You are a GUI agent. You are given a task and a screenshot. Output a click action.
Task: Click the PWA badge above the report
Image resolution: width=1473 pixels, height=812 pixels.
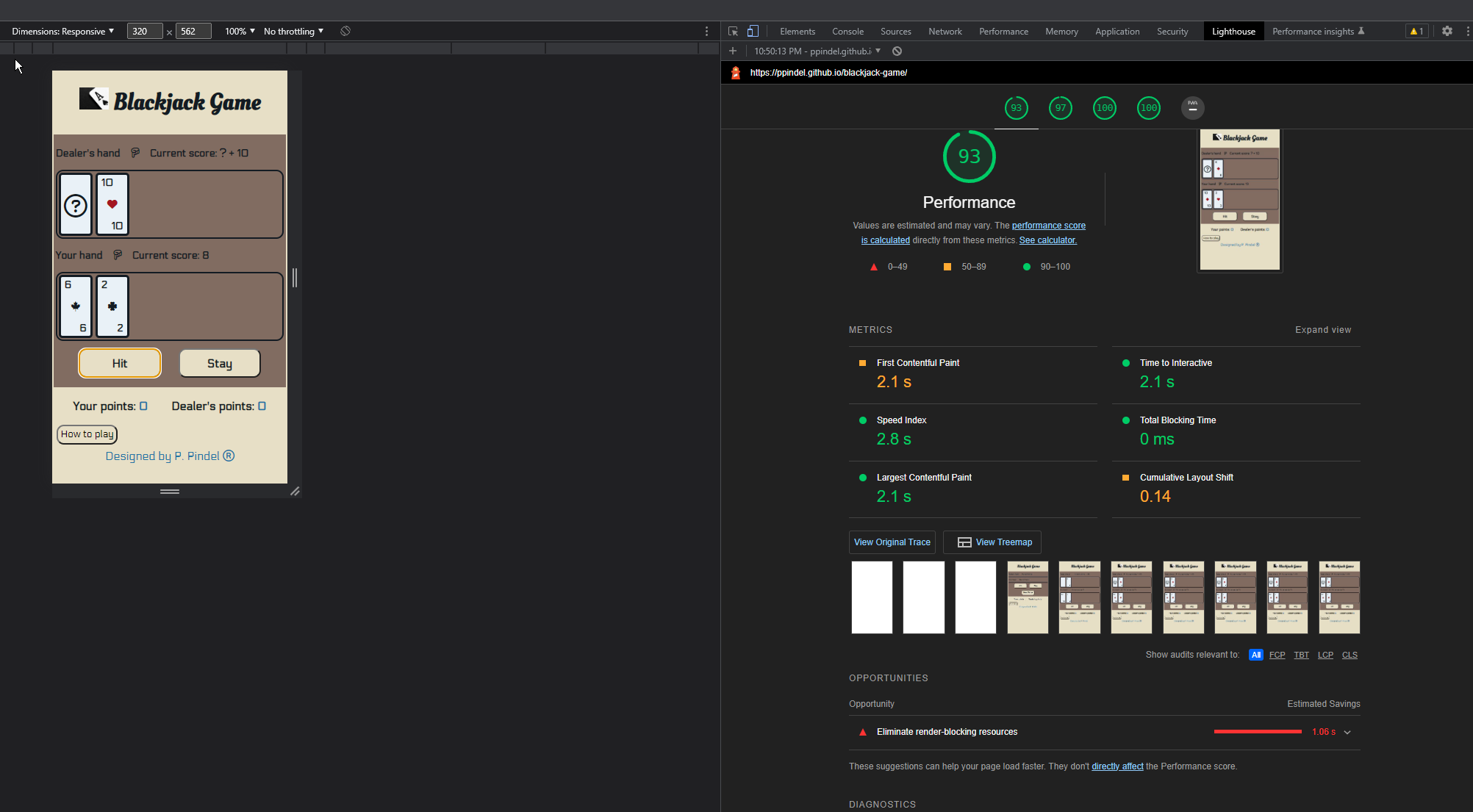click(1192, 107)
